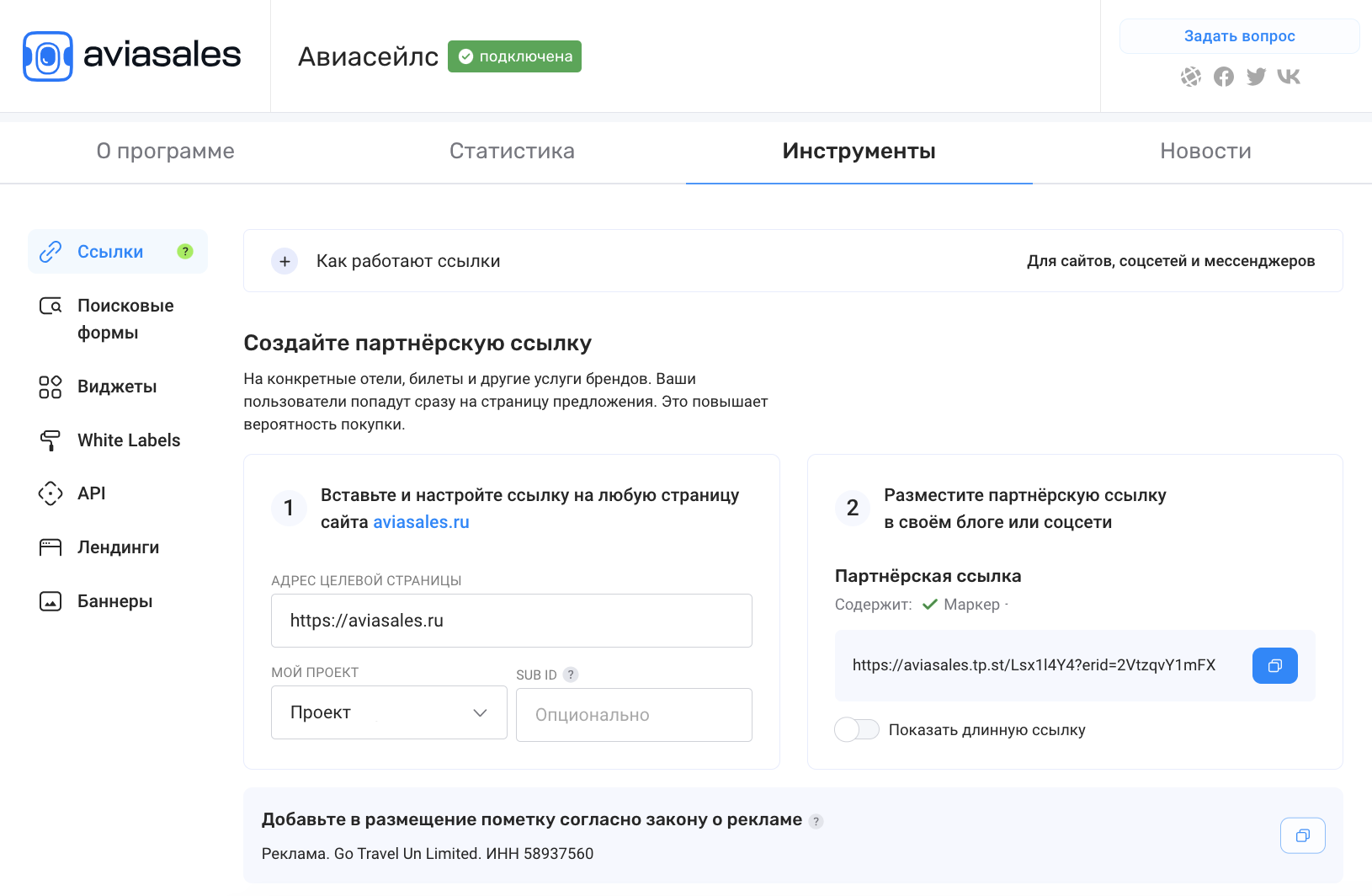Click the widgets grid icon
The image size is (1372, 896).
click(x=51, y=387)
